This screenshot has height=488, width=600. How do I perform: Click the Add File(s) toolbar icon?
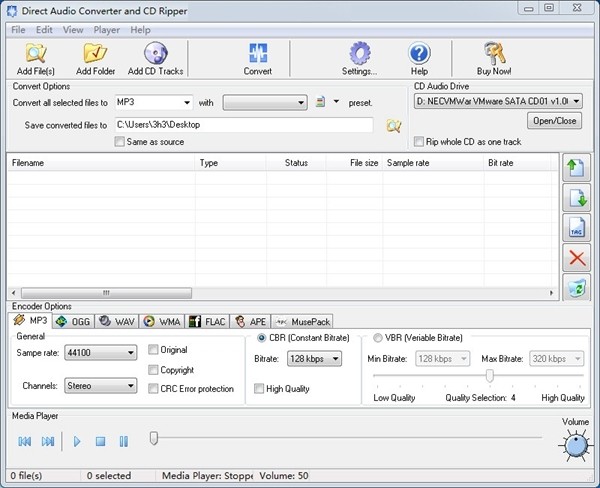click(36, 55)
